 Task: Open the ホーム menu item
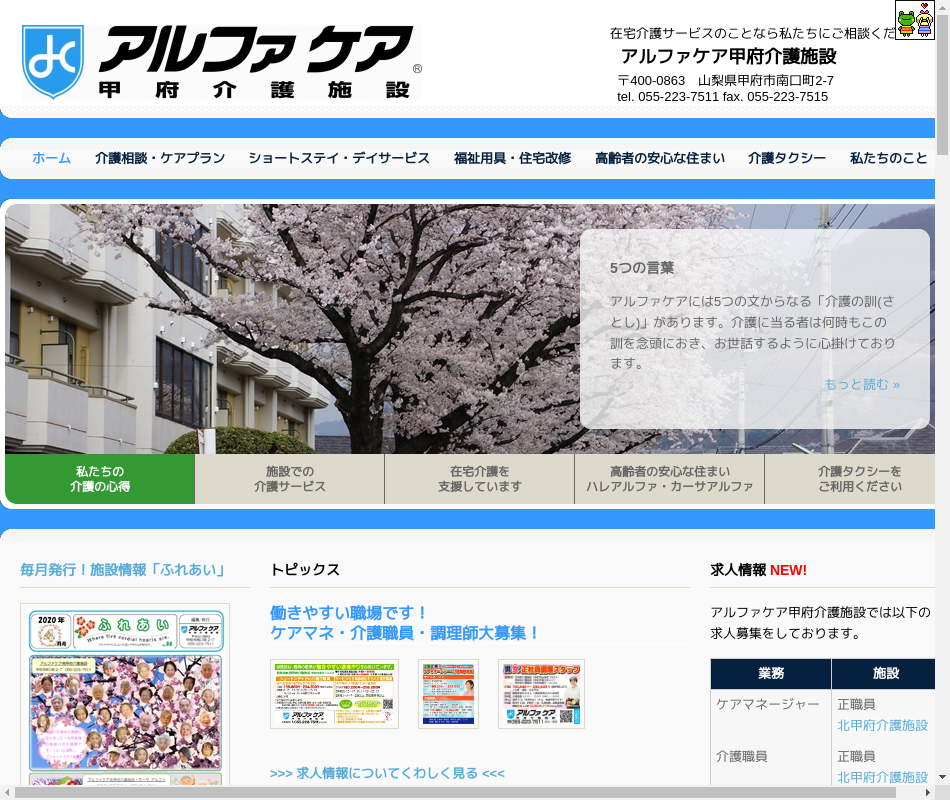click(51, 158)
